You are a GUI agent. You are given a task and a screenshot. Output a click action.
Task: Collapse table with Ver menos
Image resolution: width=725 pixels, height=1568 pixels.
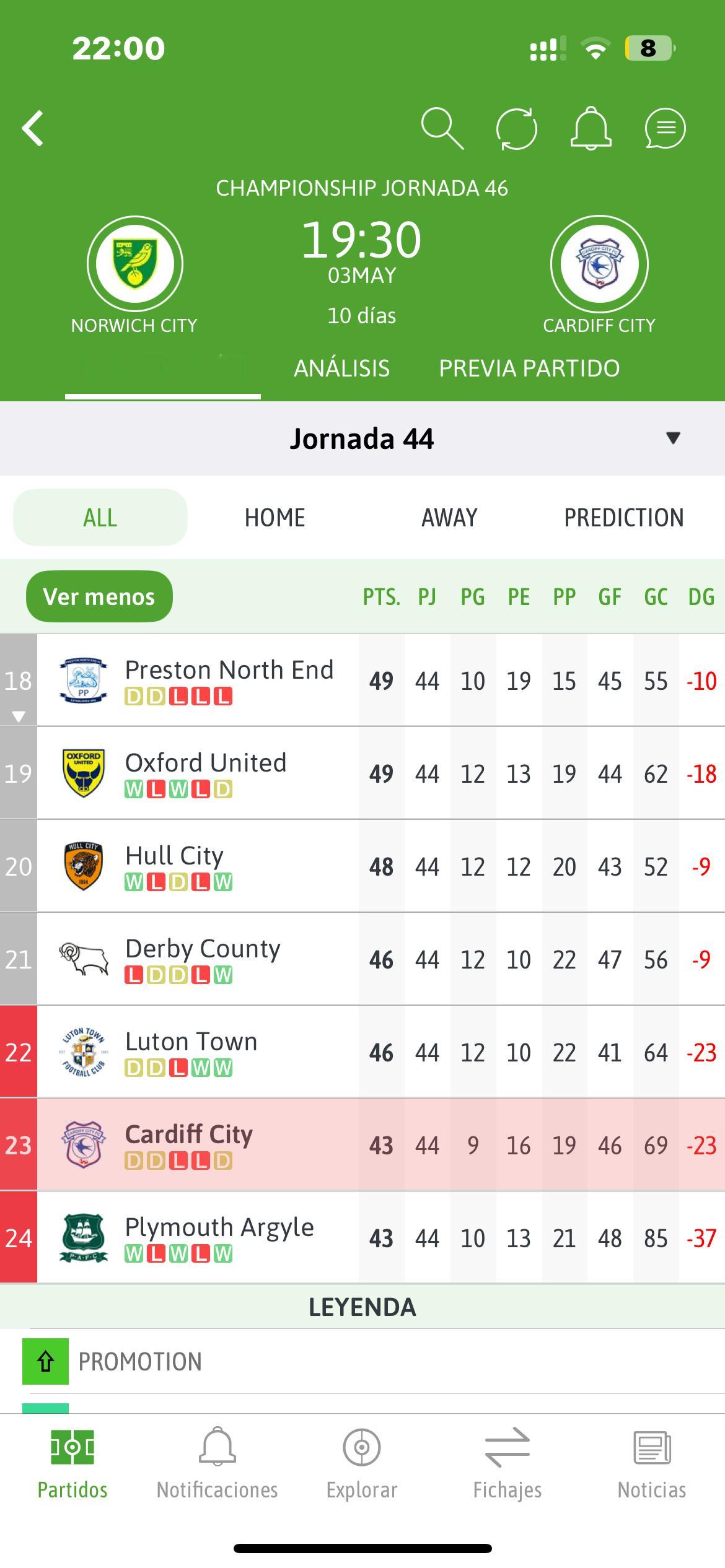tap(99, 596)
